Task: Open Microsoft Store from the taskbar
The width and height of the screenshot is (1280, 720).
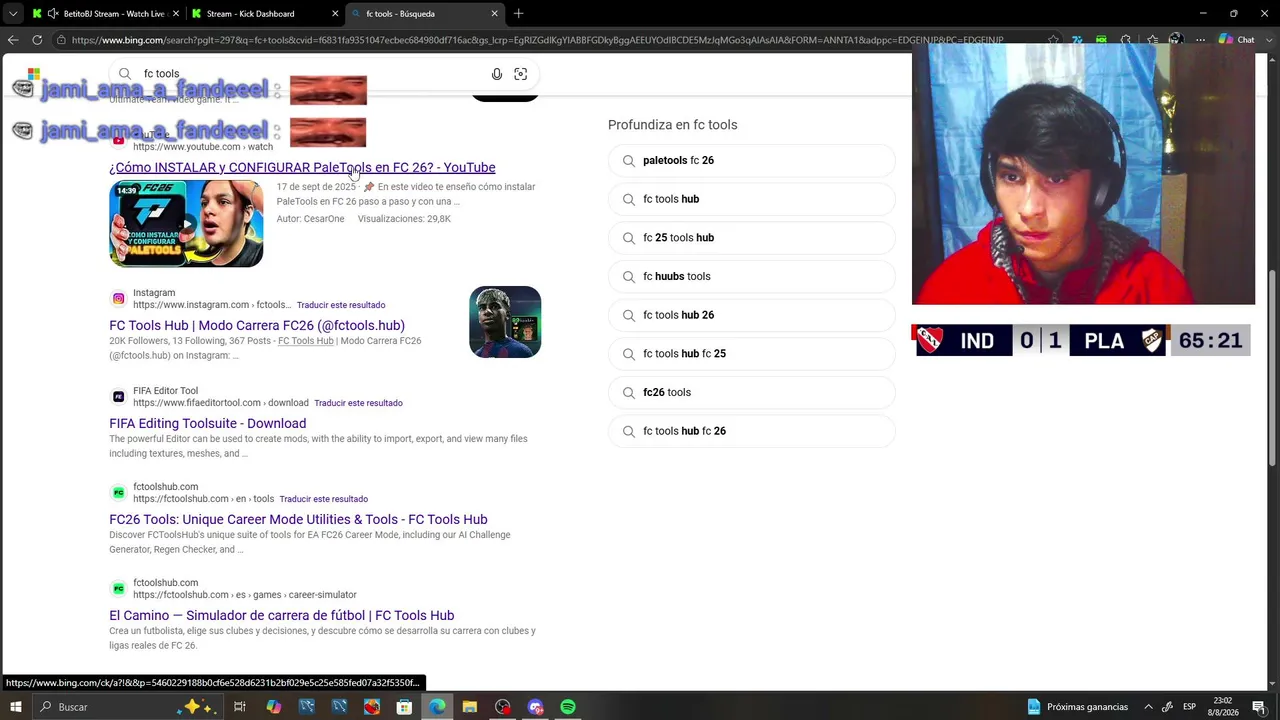Action: (x=404, y=707)
